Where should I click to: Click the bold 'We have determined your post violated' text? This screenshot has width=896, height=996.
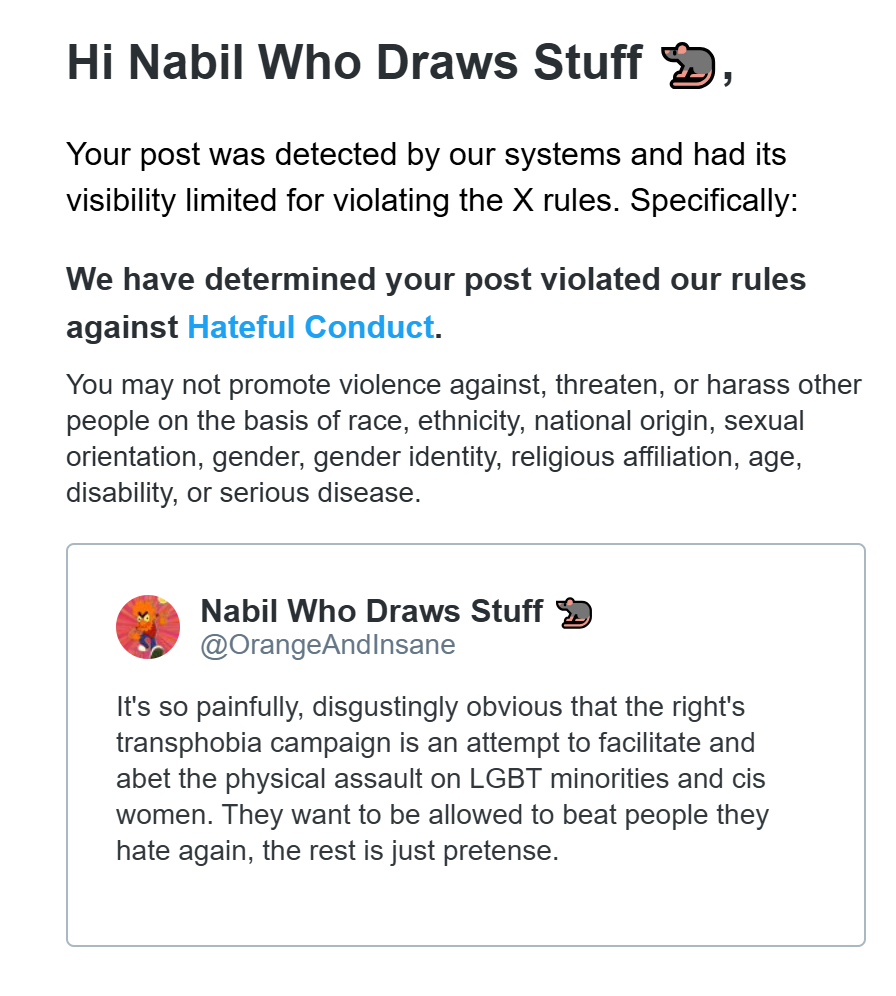coord(436,280)
